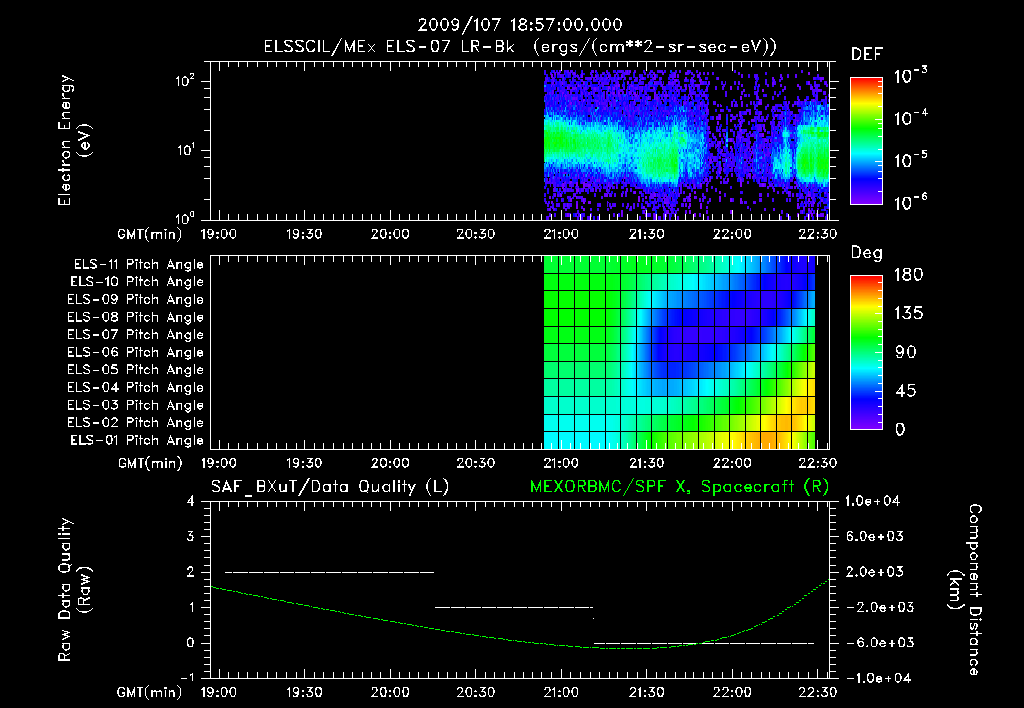The width and height of the screenshot is (1024, 708).
Task: Click the 4 tick on Data Quality axis
Action: pos(191,501)
